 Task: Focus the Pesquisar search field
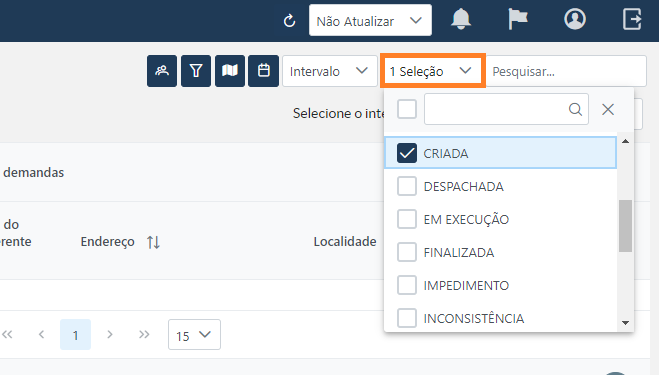pyautogui.click(x=566, y=71)
